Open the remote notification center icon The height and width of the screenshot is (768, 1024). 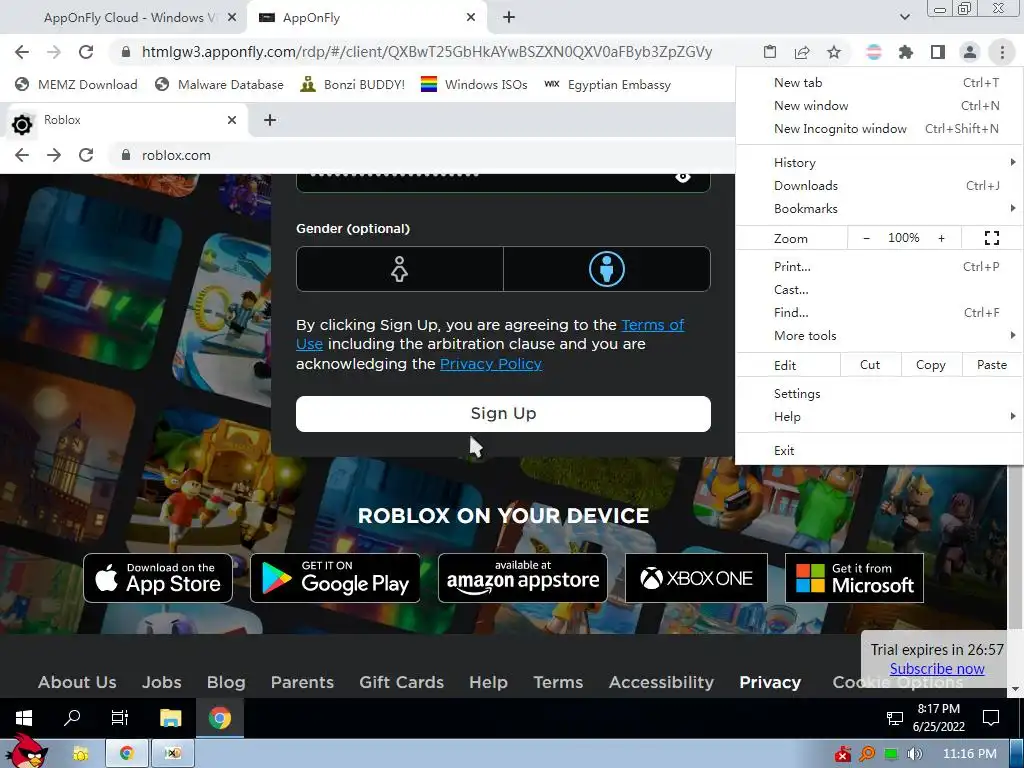pyautogui.click(x=991, y=718)
